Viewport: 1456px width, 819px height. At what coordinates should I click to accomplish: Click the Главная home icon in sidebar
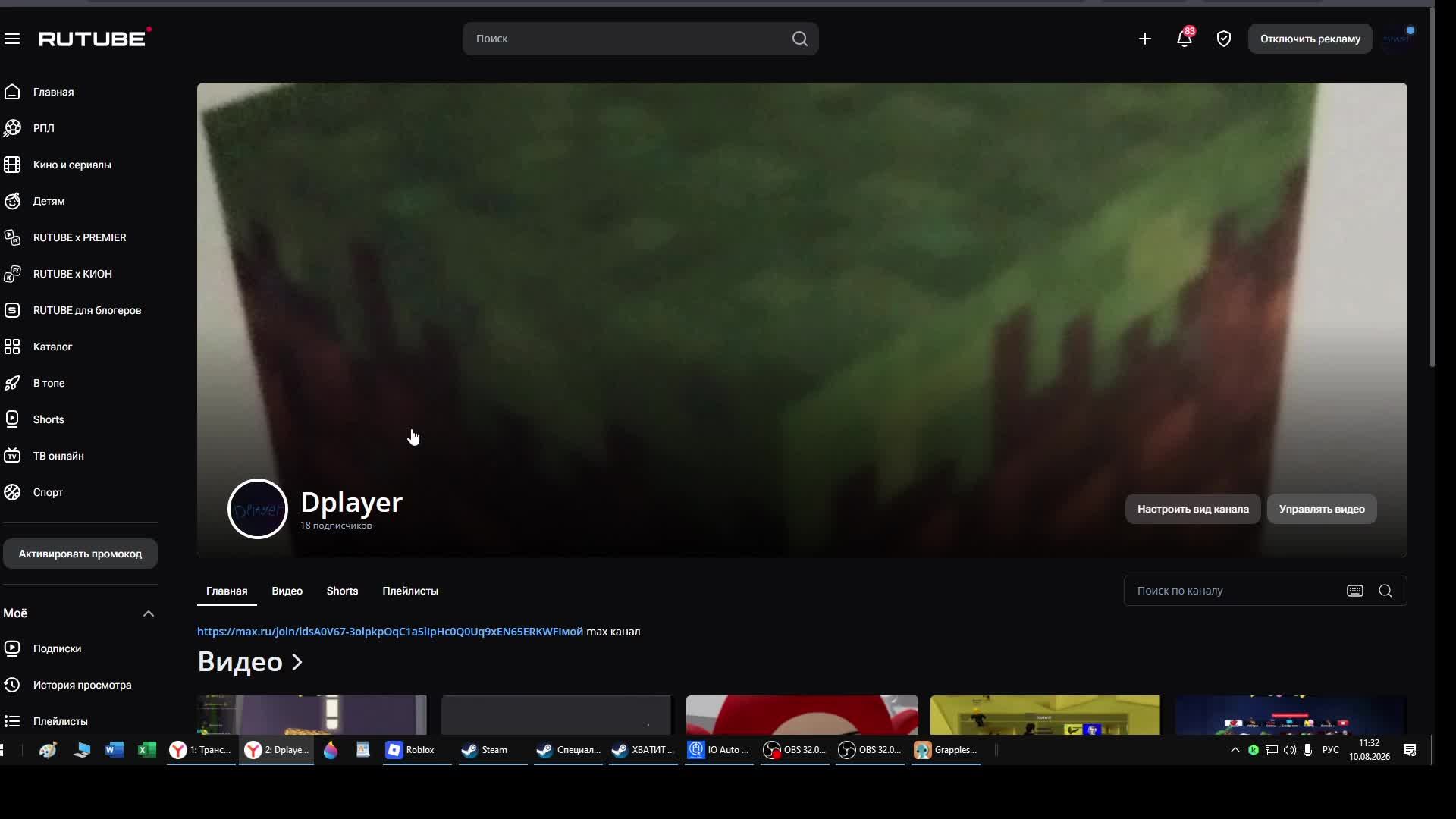[x=12, y=92]
